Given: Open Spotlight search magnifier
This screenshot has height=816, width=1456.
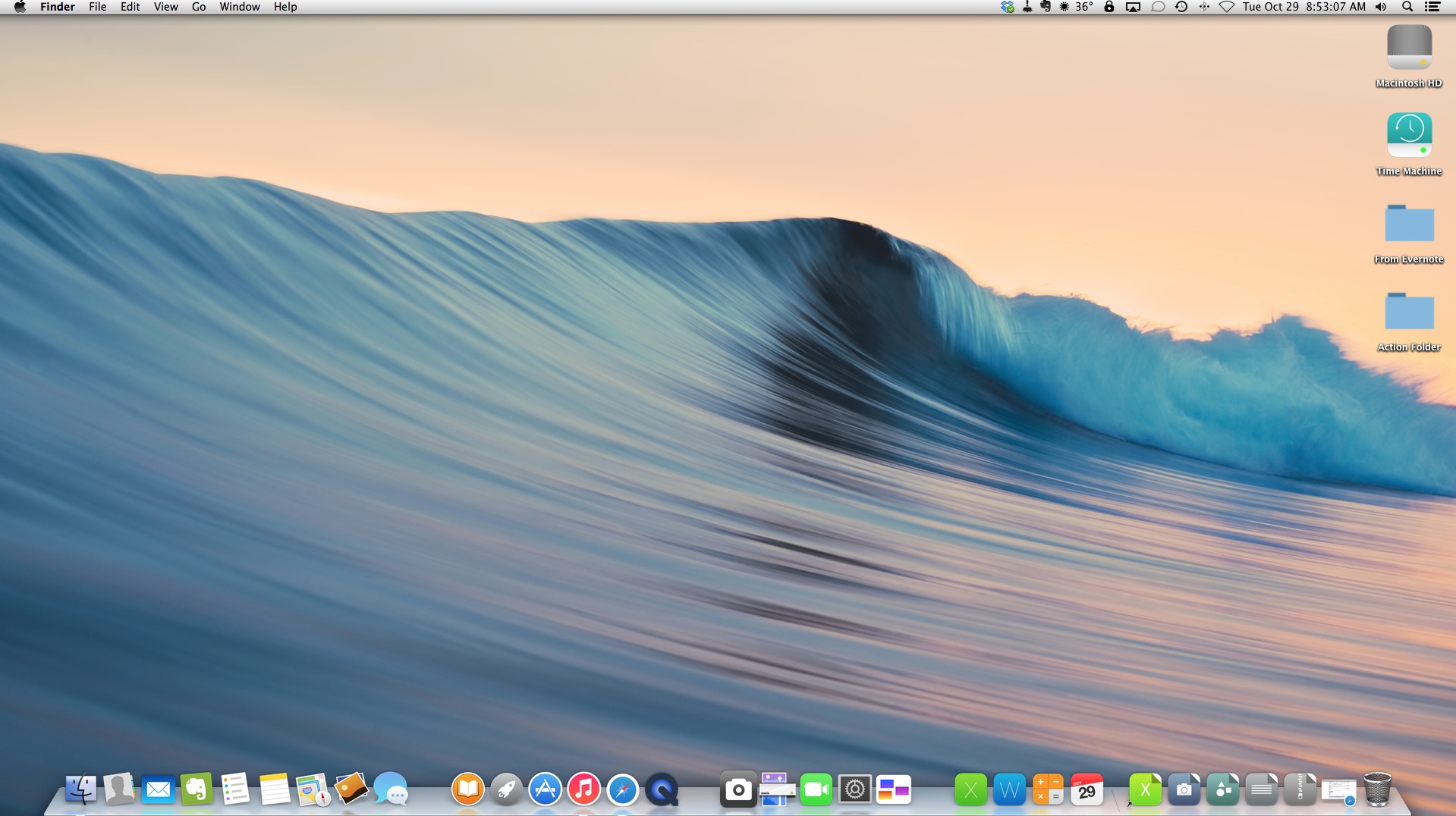Looking at the screenshot, I should tap(1407, 7).
